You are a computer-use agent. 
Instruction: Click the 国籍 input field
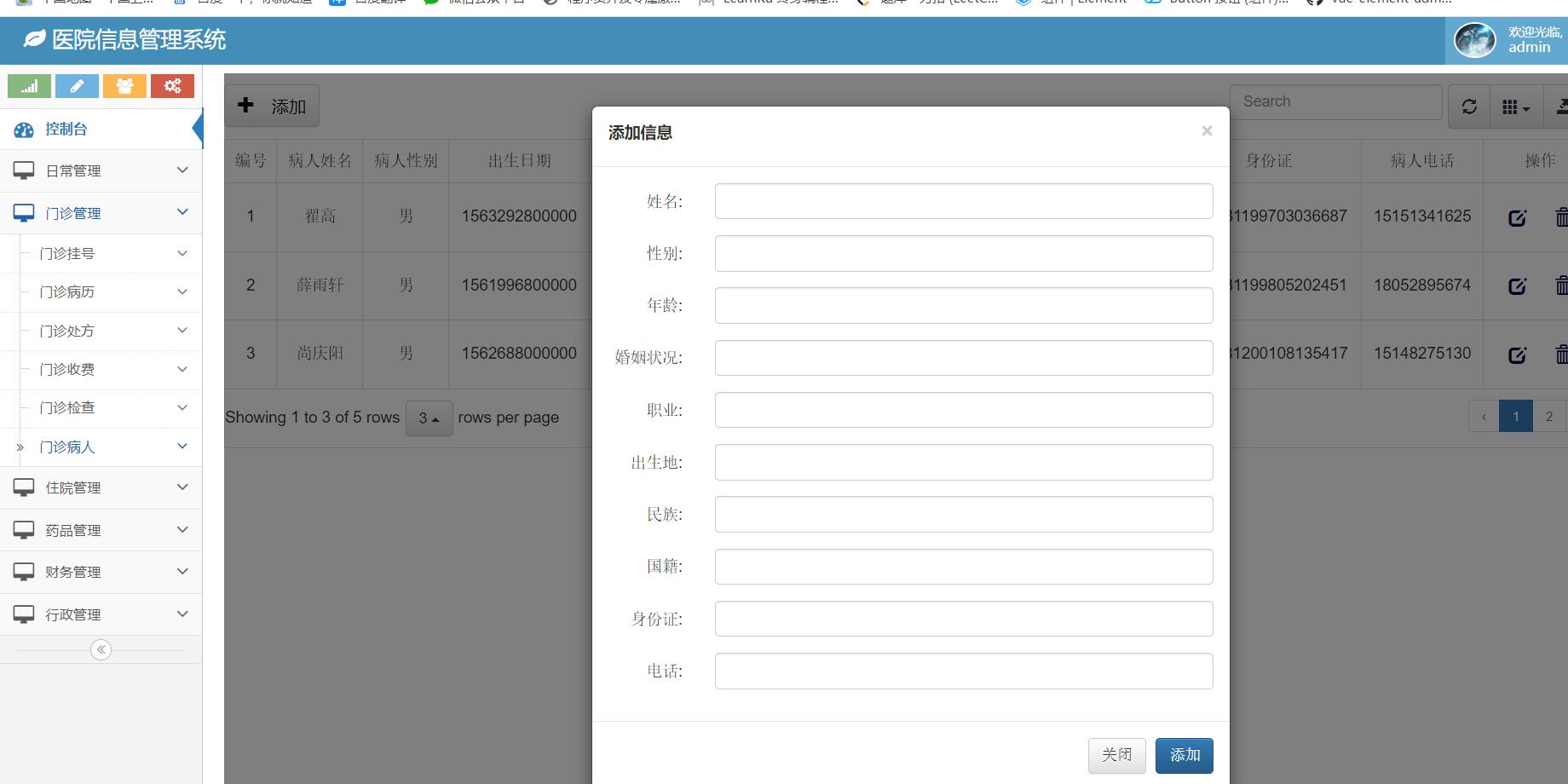[964, 567]
